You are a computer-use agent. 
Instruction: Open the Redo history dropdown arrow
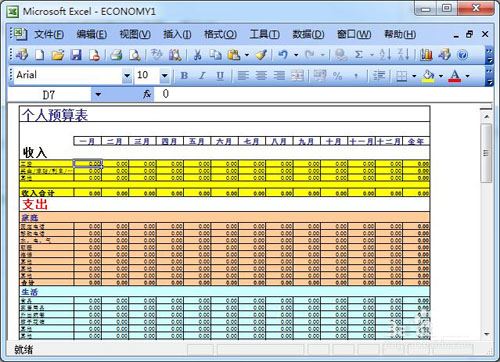point(323,55)
